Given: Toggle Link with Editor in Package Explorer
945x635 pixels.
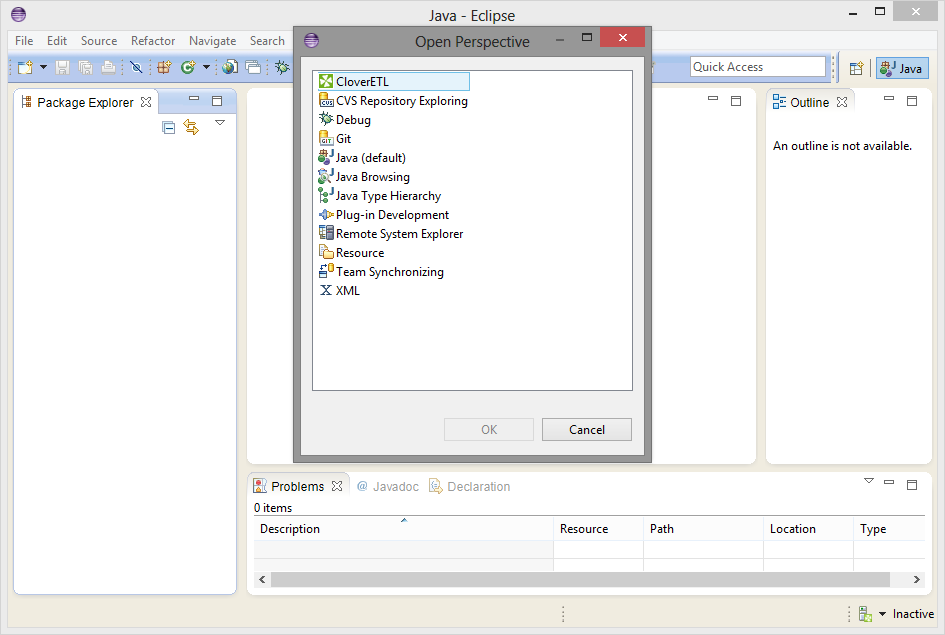Looking at the screenshot, I should click(x=191, y=127).
